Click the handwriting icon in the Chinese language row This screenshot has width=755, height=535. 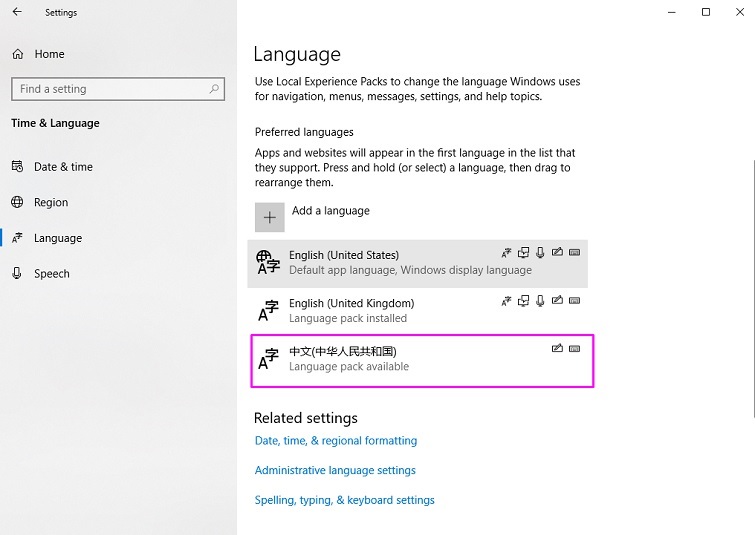(558, 349)
